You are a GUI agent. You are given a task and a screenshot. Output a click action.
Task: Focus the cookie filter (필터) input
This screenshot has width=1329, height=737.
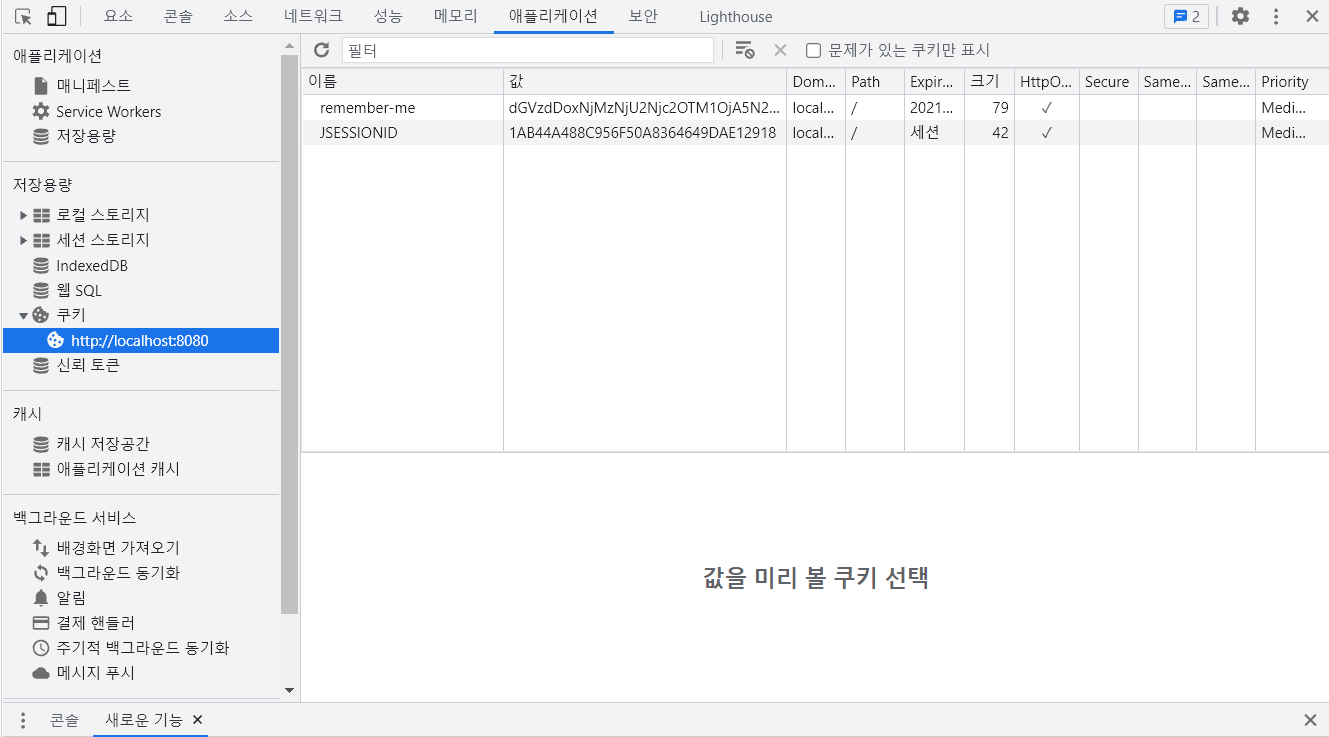pyautogui.click(x=528, y=50)
